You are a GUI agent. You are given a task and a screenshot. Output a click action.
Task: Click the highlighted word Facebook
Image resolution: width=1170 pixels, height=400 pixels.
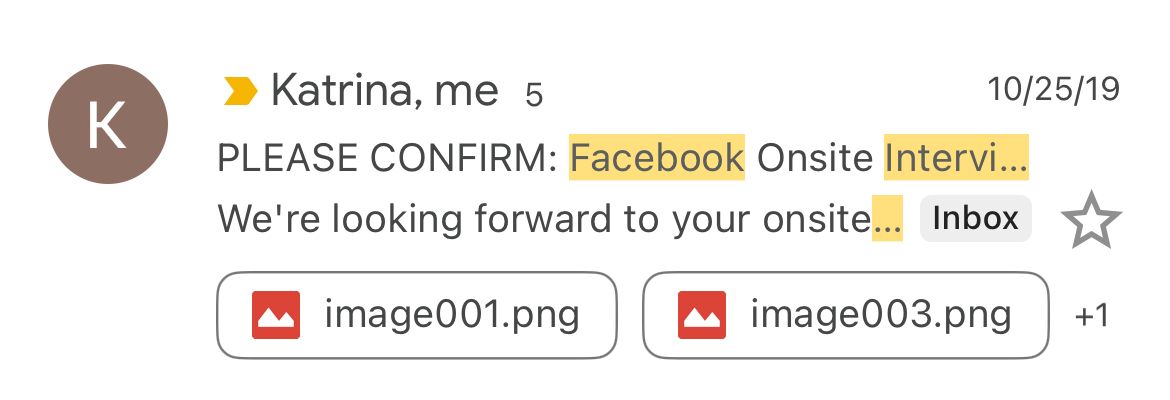tap(657, 158)
